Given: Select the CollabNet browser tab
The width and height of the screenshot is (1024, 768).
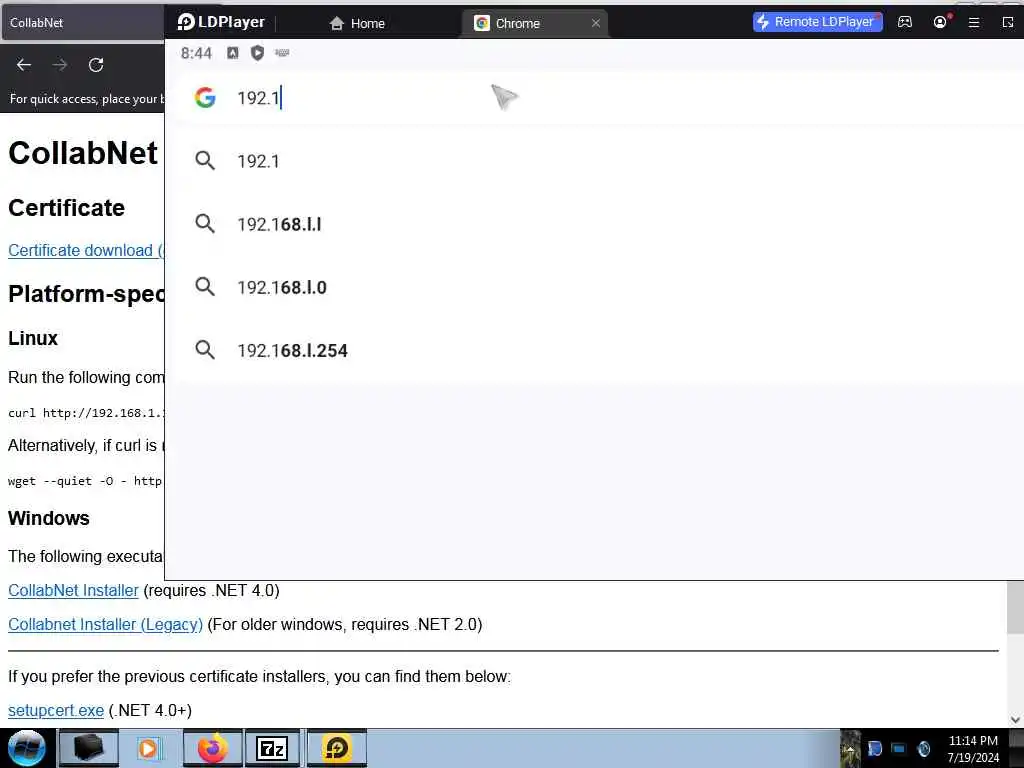Looking at the screenshot, I should point(82,23).
